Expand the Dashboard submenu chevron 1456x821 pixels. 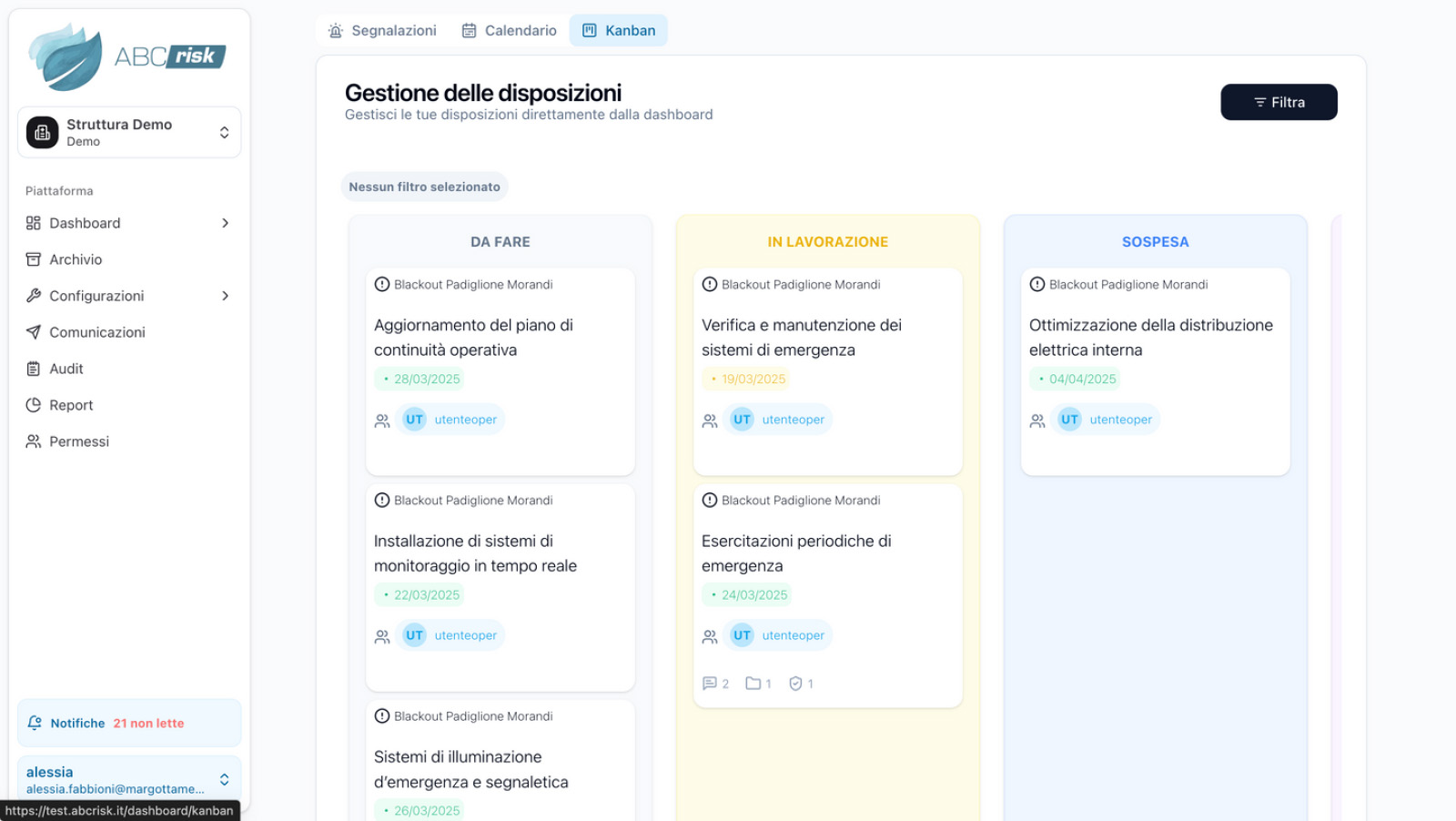coord(225,223)
